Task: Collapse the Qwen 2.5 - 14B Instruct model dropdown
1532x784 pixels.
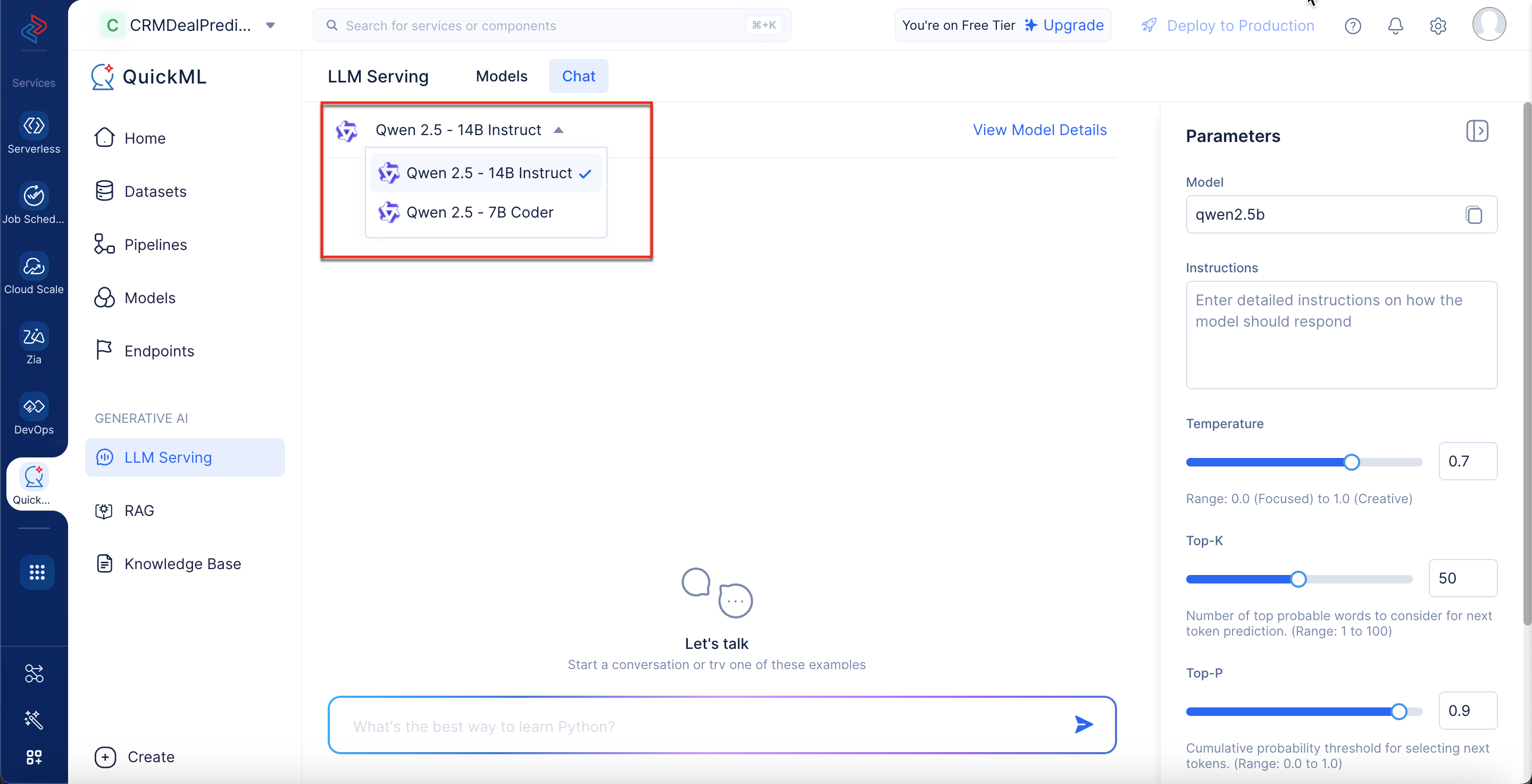Action: 558,130
